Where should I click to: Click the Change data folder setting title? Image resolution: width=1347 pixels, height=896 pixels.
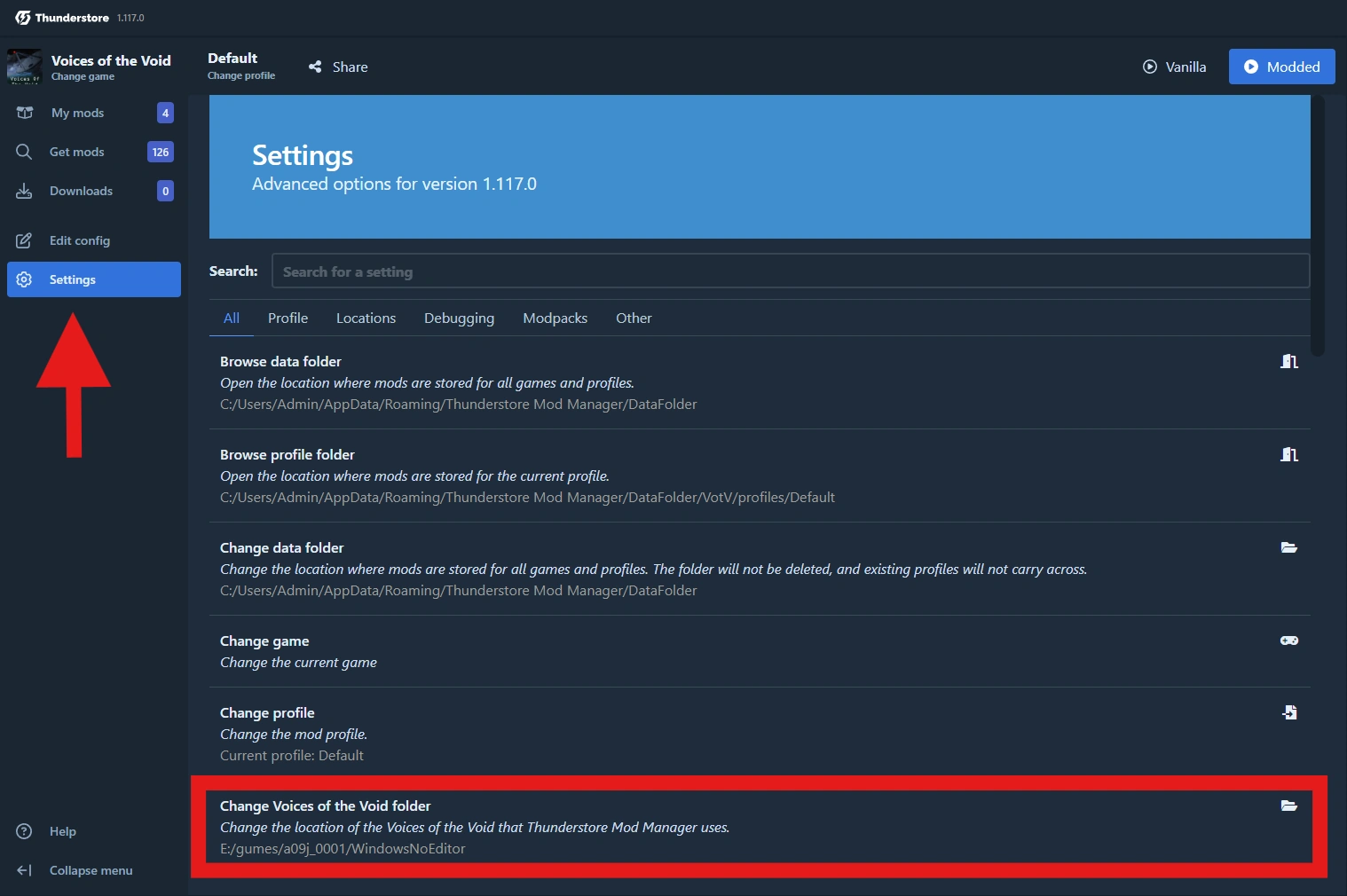point(281,548)
